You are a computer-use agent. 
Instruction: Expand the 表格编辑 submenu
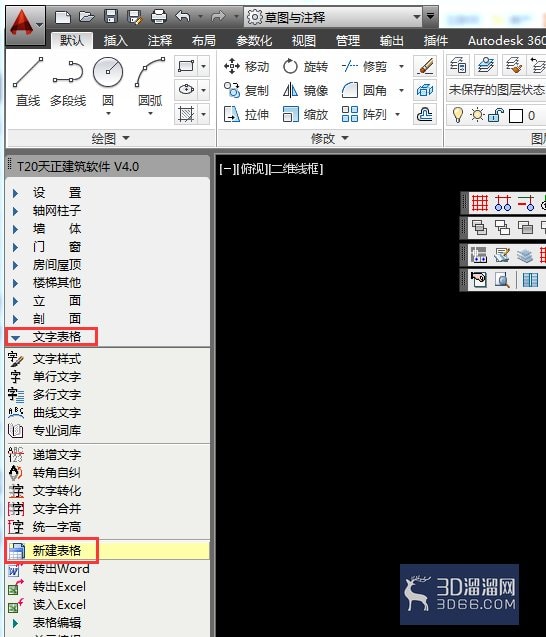15,623
